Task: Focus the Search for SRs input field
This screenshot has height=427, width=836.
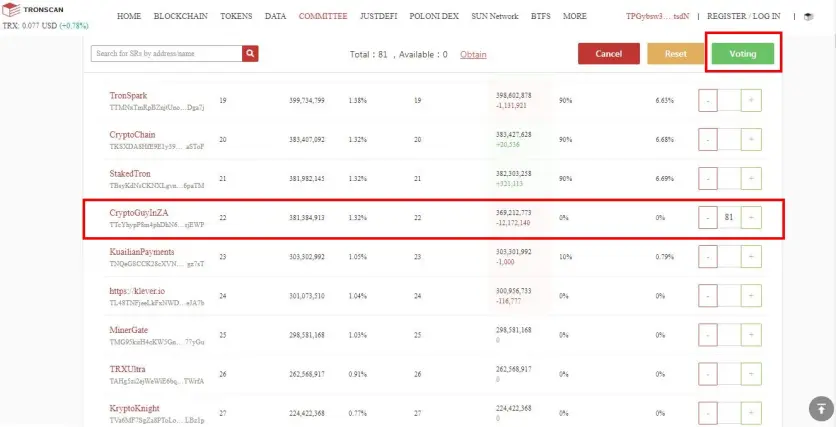Action: point(166,53)
